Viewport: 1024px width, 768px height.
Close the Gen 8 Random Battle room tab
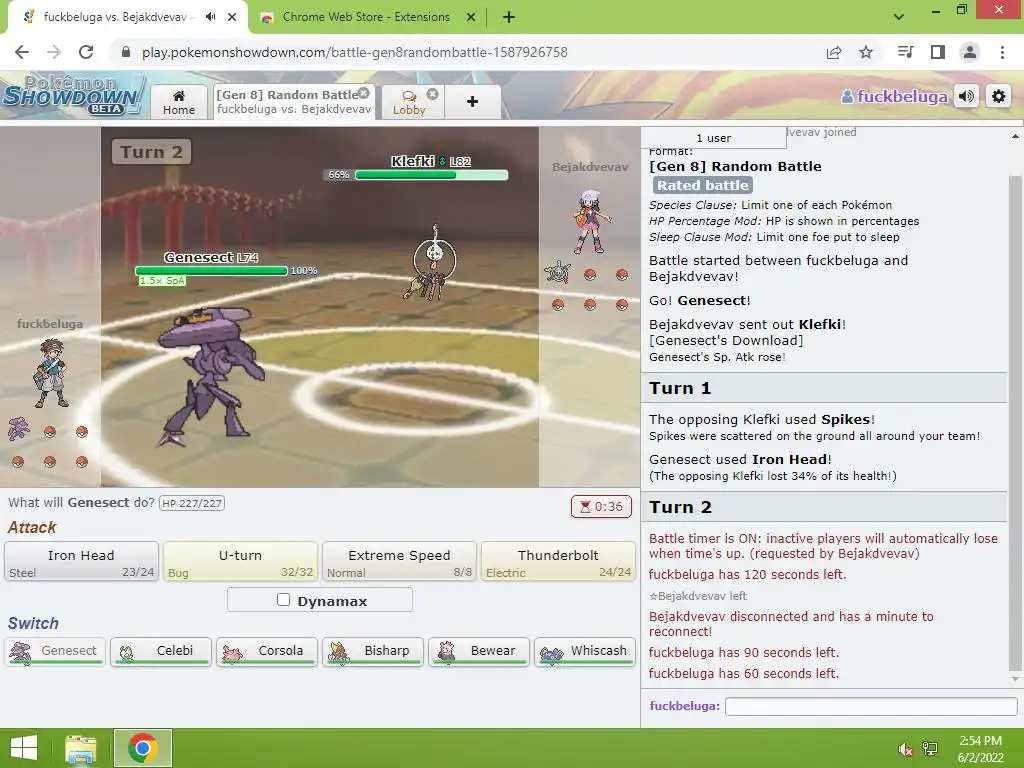364,93
